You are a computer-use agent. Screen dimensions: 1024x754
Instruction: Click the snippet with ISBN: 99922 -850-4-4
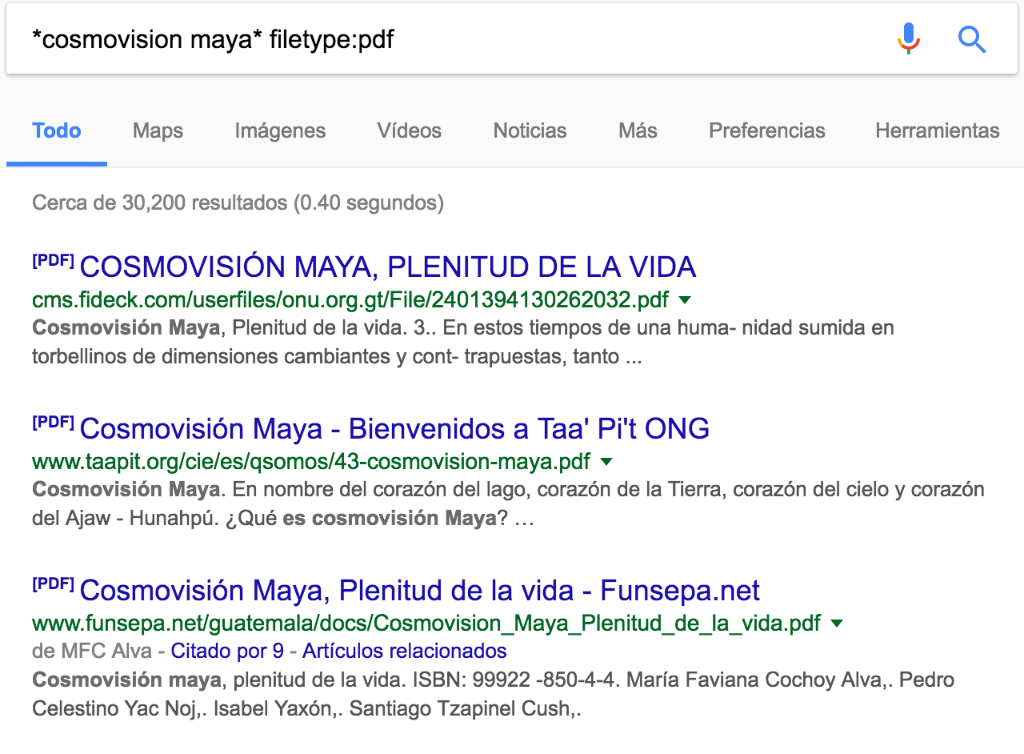(x=493, y=694)
